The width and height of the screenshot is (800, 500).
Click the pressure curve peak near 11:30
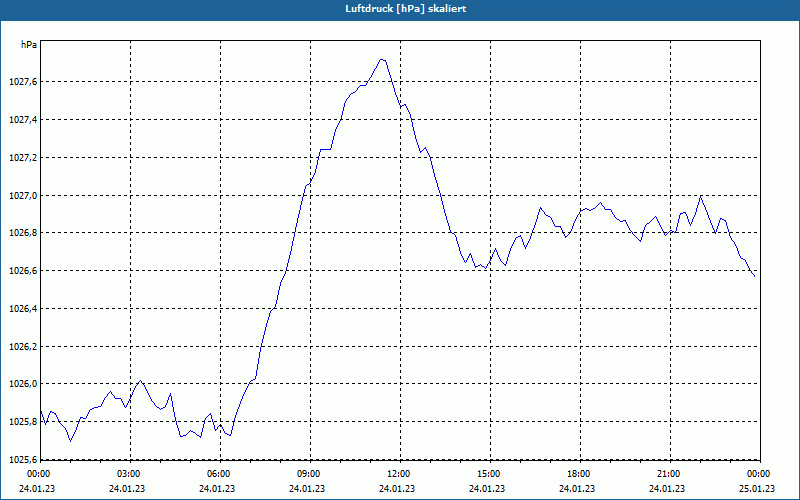(382, 59)
